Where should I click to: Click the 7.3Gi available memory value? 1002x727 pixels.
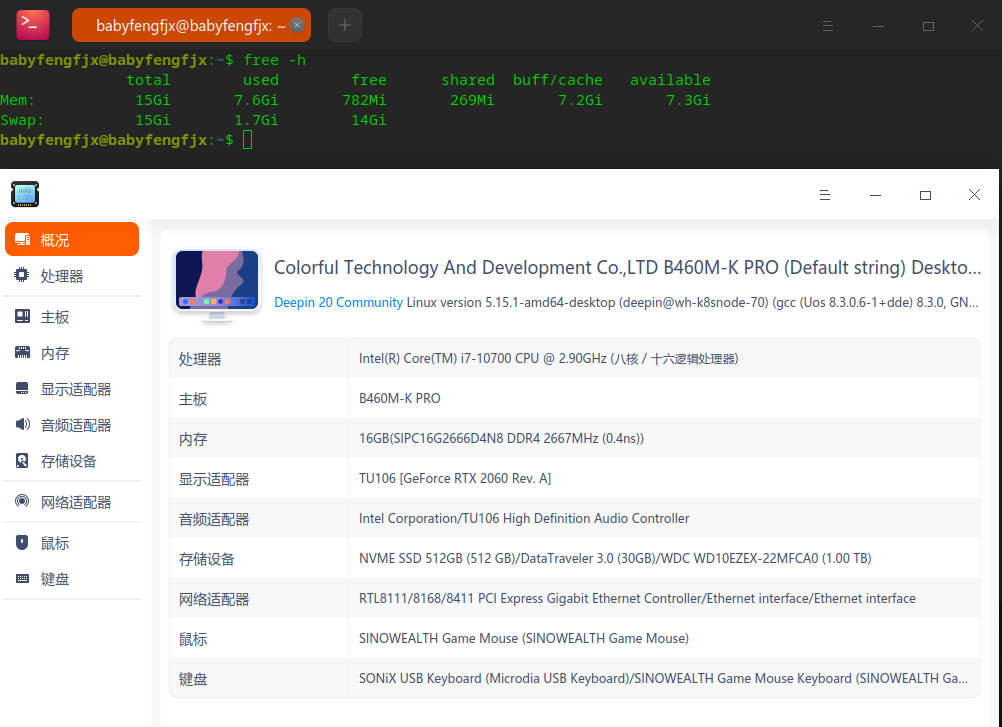[x=688, y=100]
